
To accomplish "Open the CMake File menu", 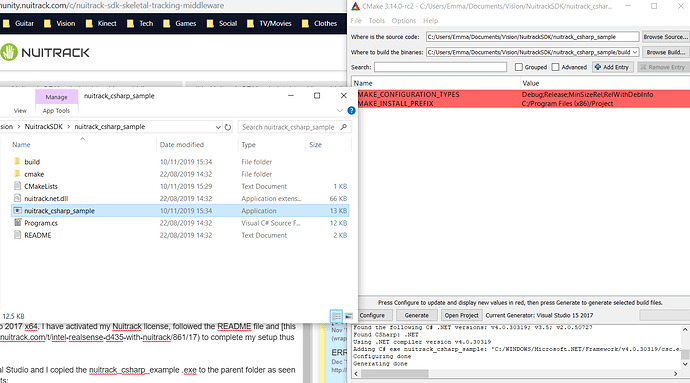I will [x=356, y=21].
